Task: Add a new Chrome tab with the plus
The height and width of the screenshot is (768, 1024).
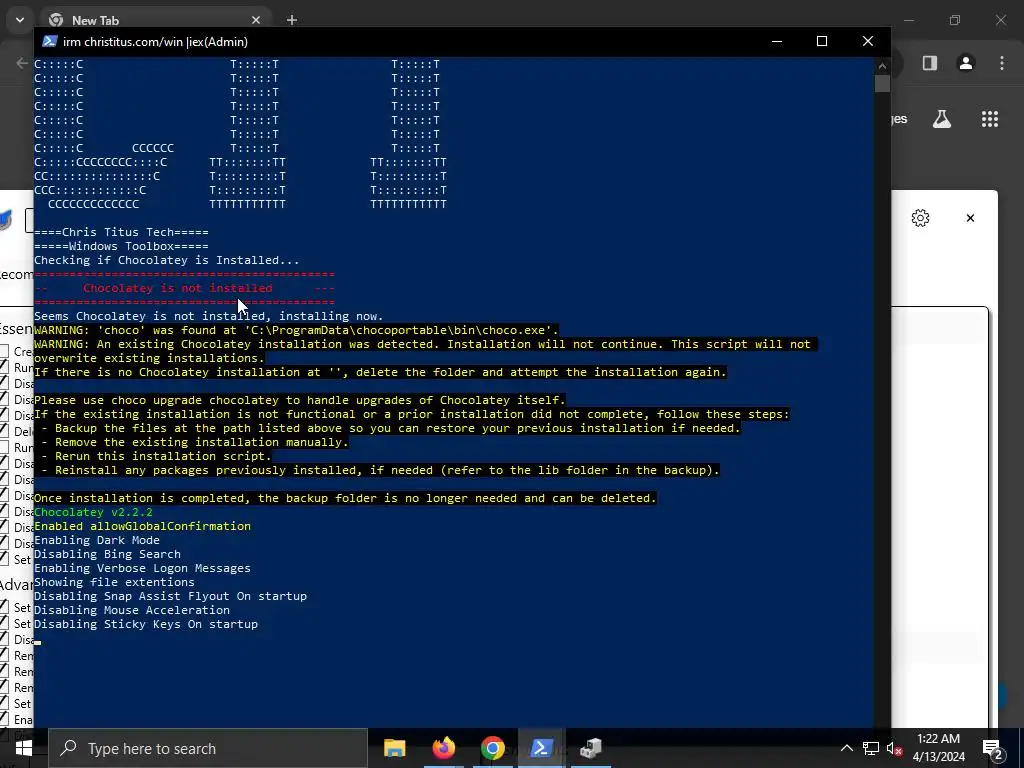Action: (292, 20)
